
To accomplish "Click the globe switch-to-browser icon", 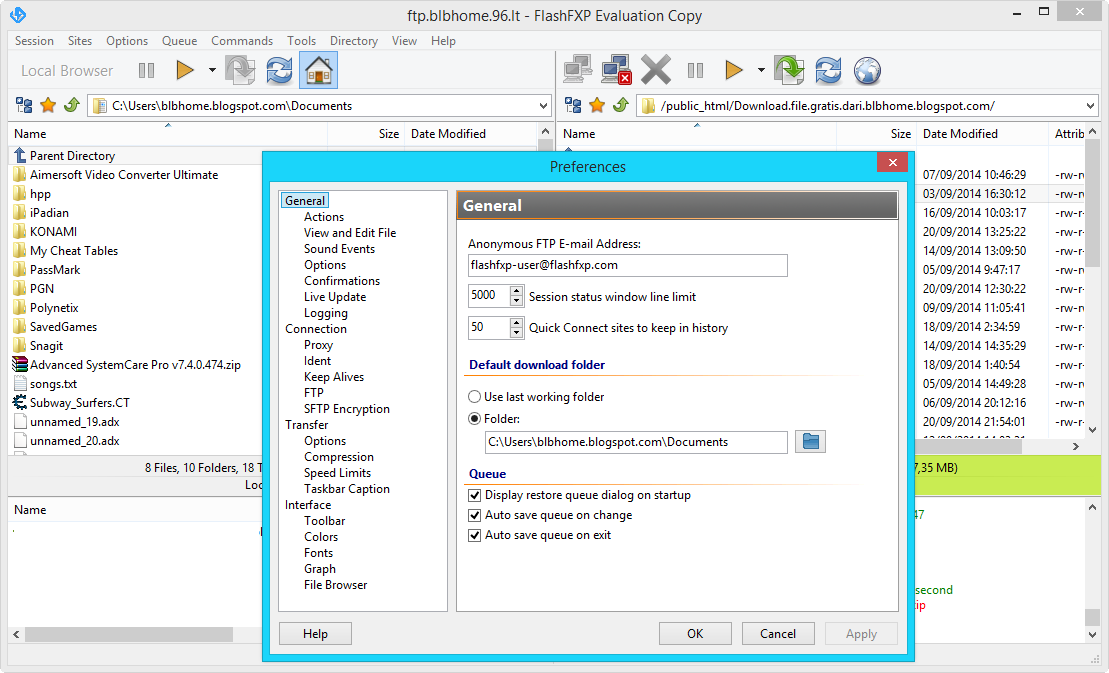I will 867,71.
